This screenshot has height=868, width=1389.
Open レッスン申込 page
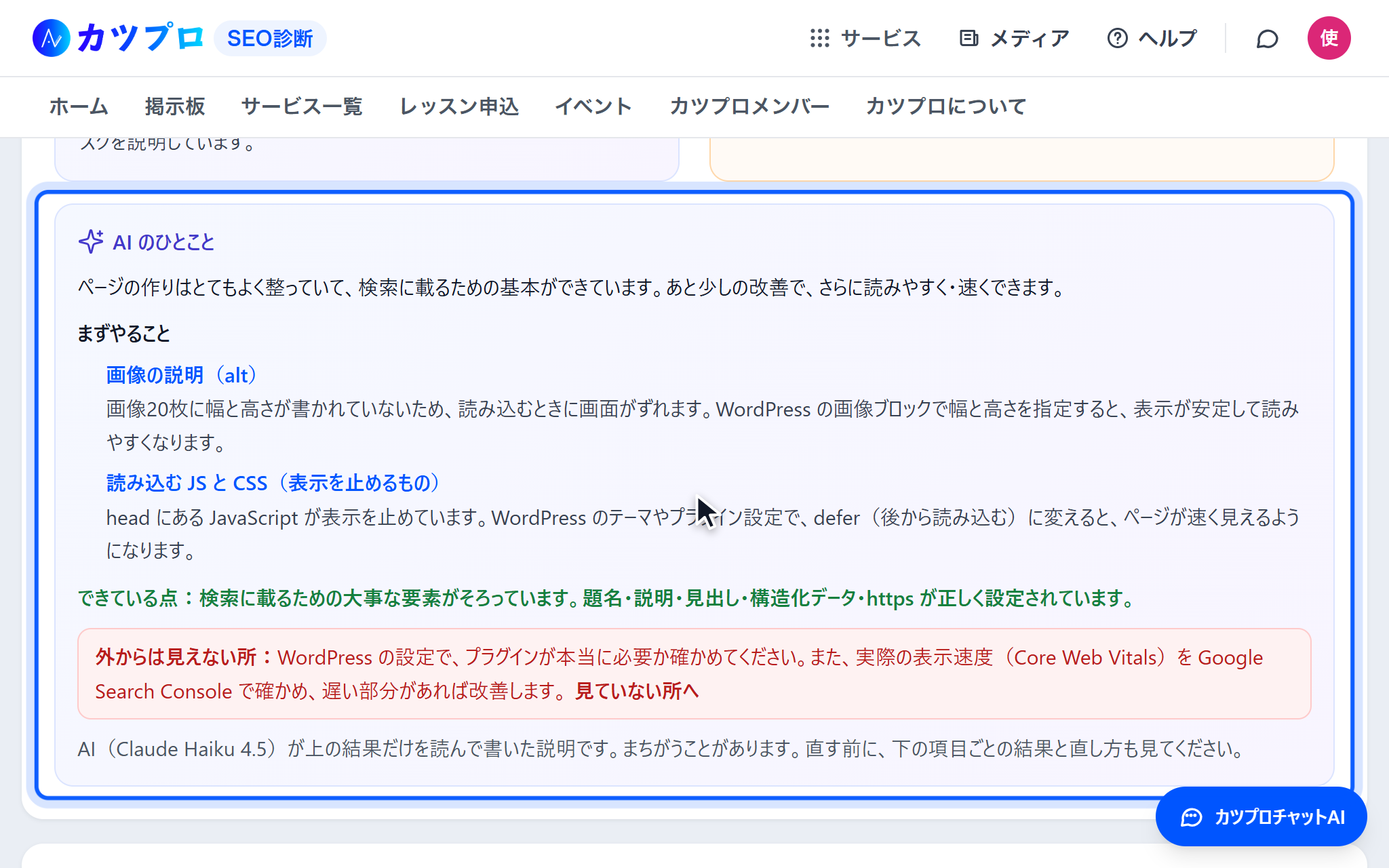[x=459, y=106]
